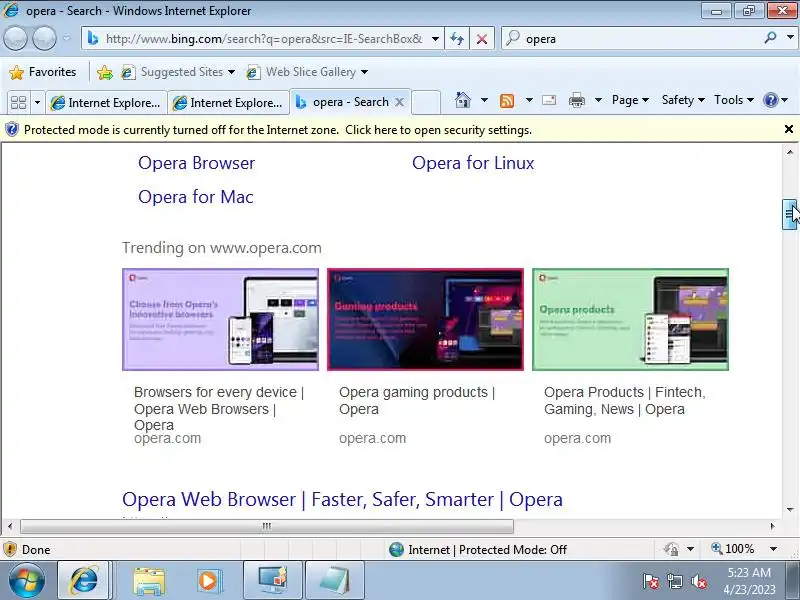The width and height of the screenshot is (800, 600).
Task: Open Opera for Linux link
Action: 473,163
